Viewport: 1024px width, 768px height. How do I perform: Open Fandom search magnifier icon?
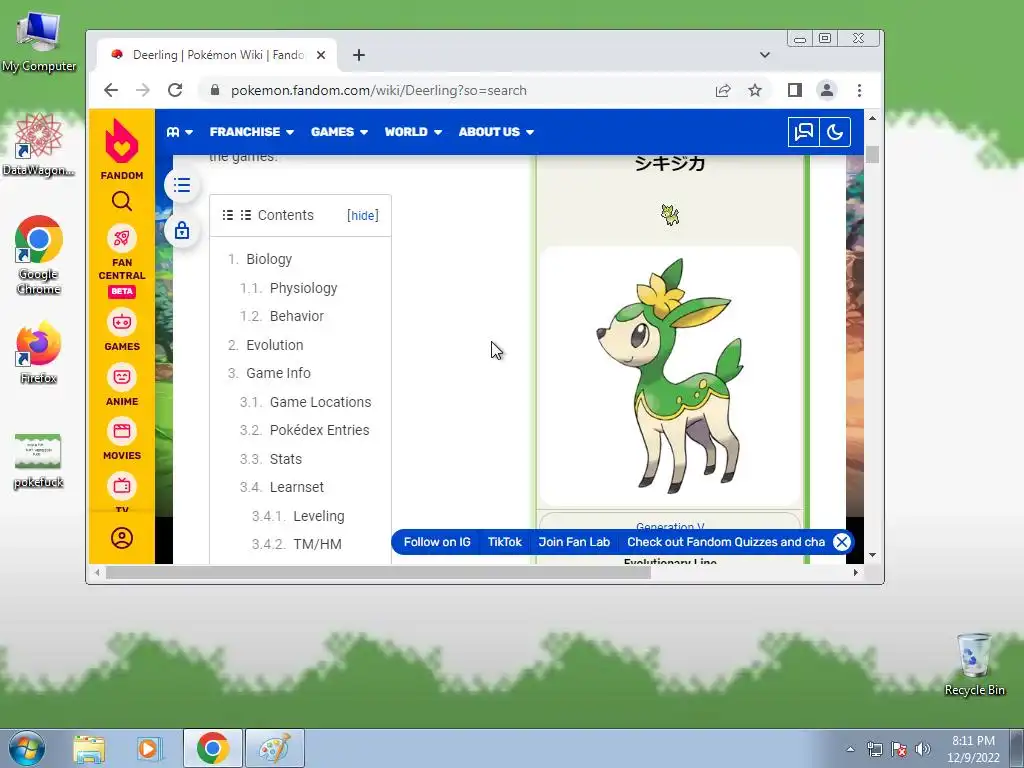pyautogui.click(x=121, y=201)
